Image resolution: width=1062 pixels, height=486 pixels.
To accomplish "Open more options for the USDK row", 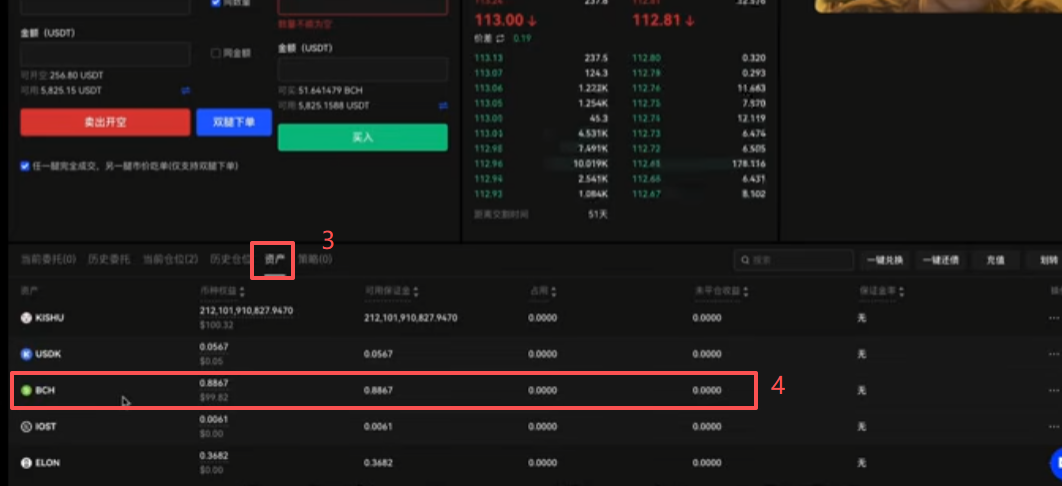I will (1053, 354).
